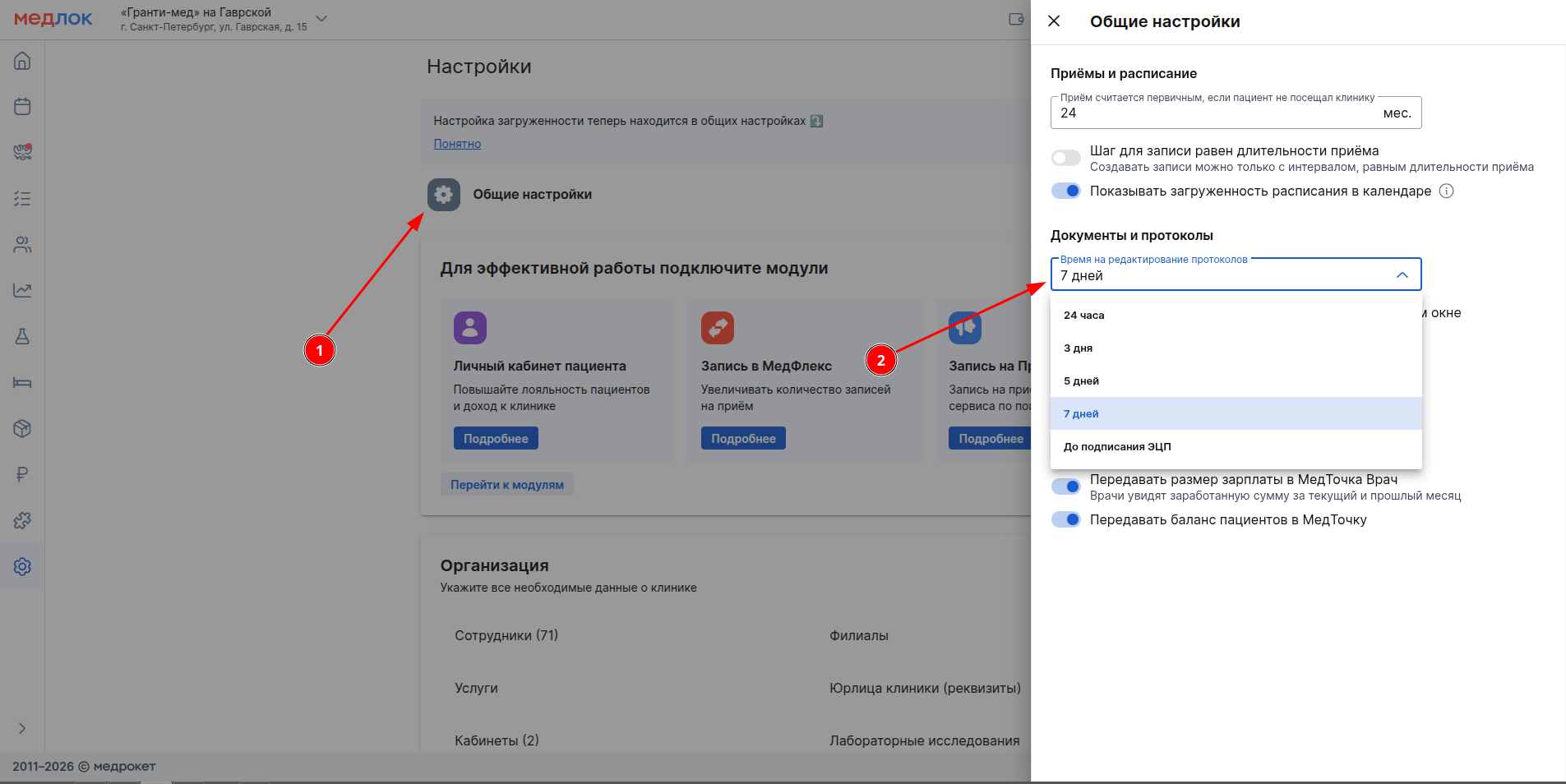Select the '24 часа' option

tap(1084, 316)
